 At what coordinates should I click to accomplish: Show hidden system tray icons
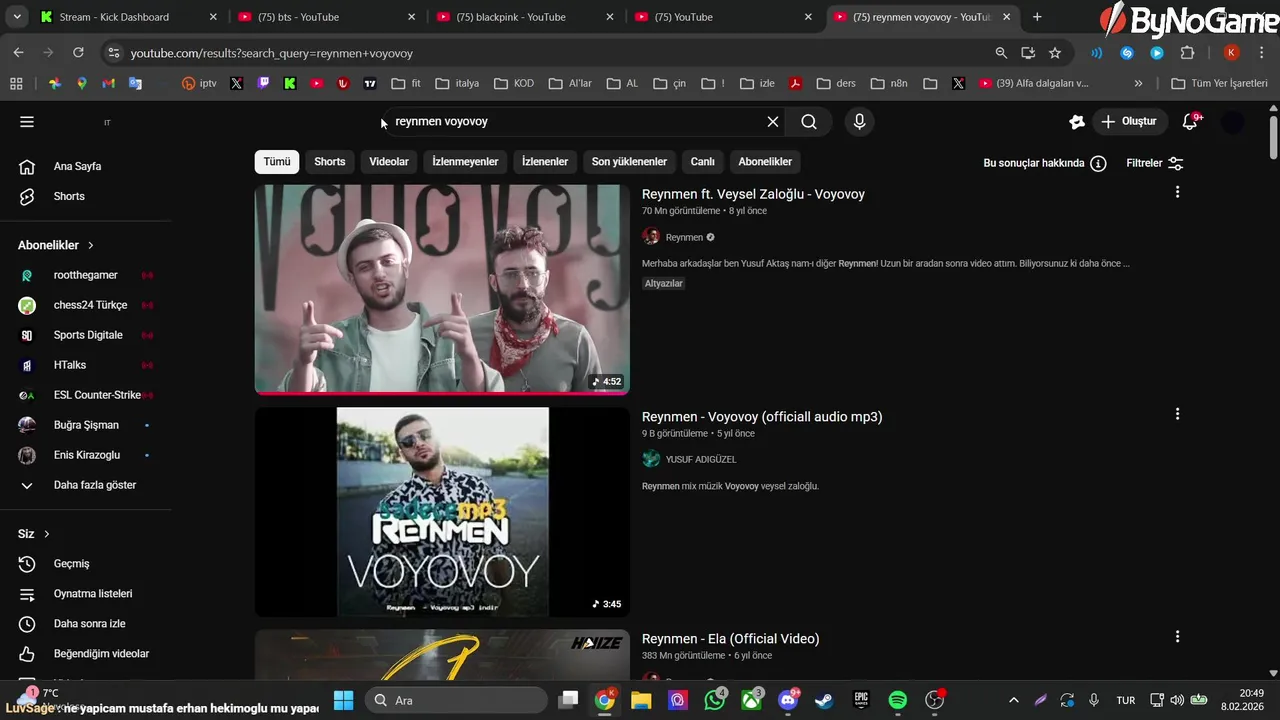point(1013,700)
